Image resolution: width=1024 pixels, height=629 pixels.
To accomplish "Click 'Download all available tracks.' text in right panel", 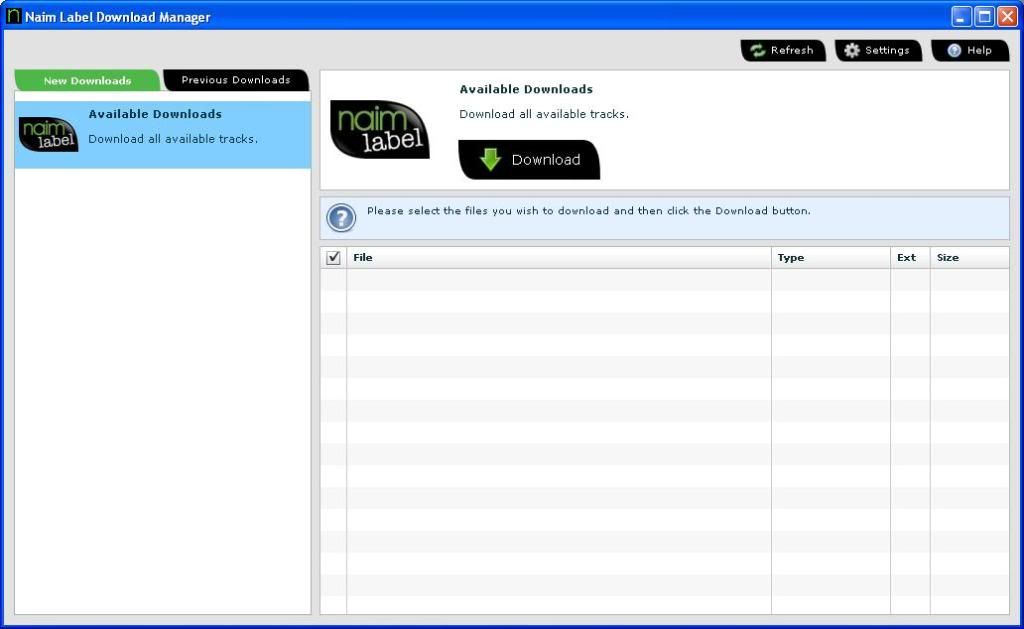I will pyautogui.click(x=544, y=114).
